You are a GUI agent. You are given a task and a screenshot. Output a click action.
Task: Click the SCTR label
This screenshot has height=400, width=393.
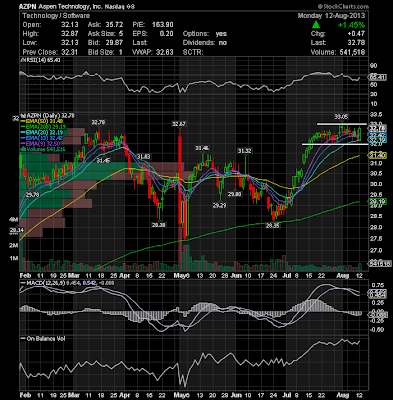click(193, 52)
